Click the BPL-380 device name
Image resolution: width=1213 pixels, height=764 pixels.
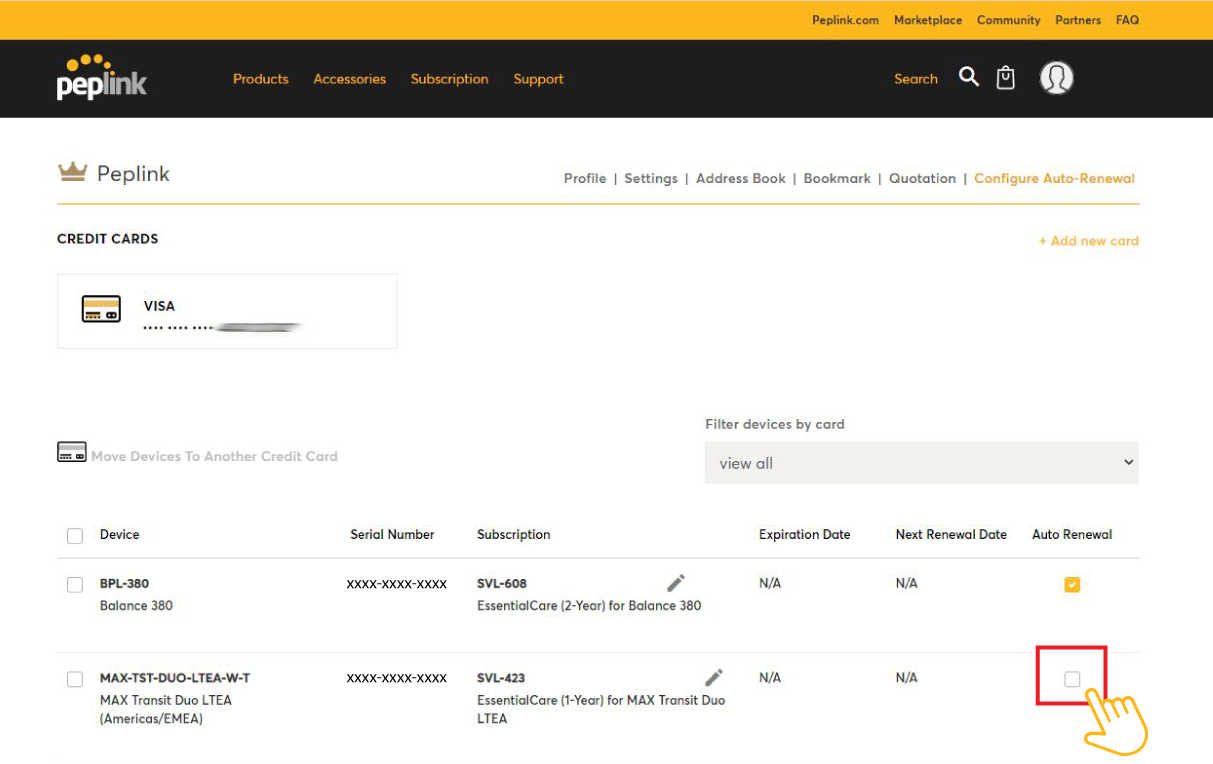coord(124,584)
